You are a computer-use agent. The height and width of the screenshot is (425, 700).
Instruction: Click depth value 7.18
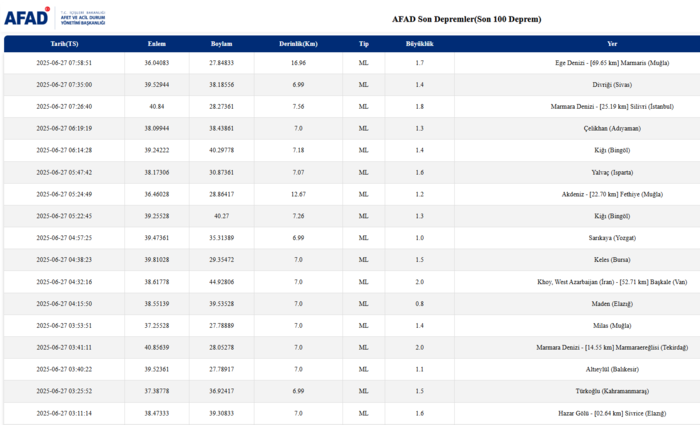click(298, 150)
